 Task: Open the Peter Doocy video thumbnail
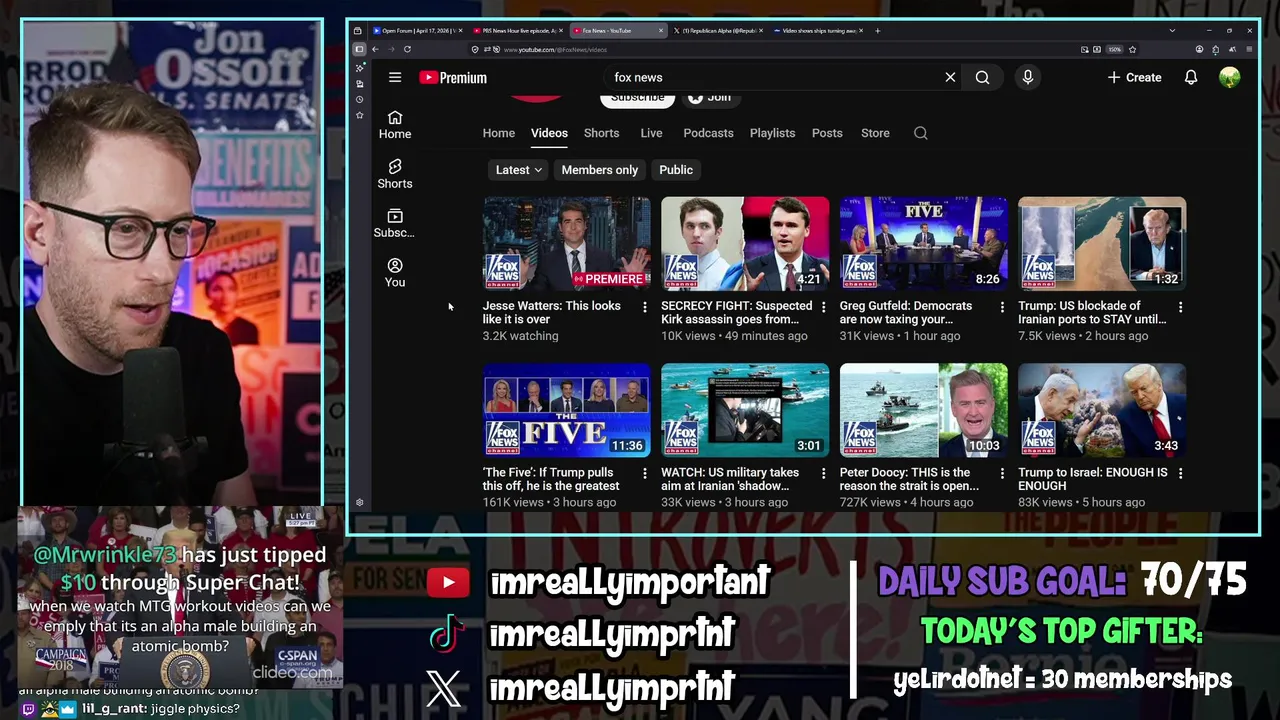(x=923, y=410)
